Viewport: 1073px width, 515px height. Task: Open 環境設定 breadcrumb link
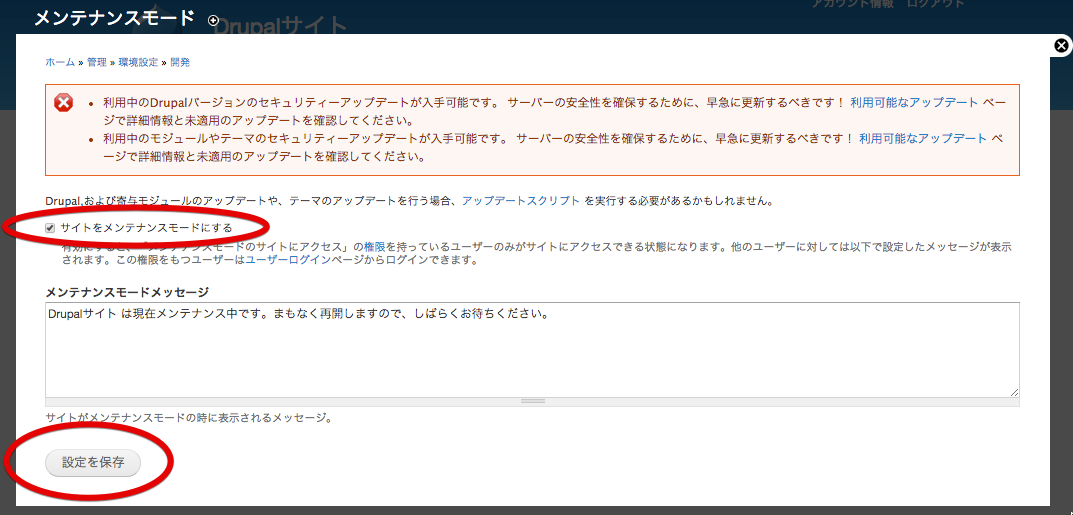(x=138, y=62)
